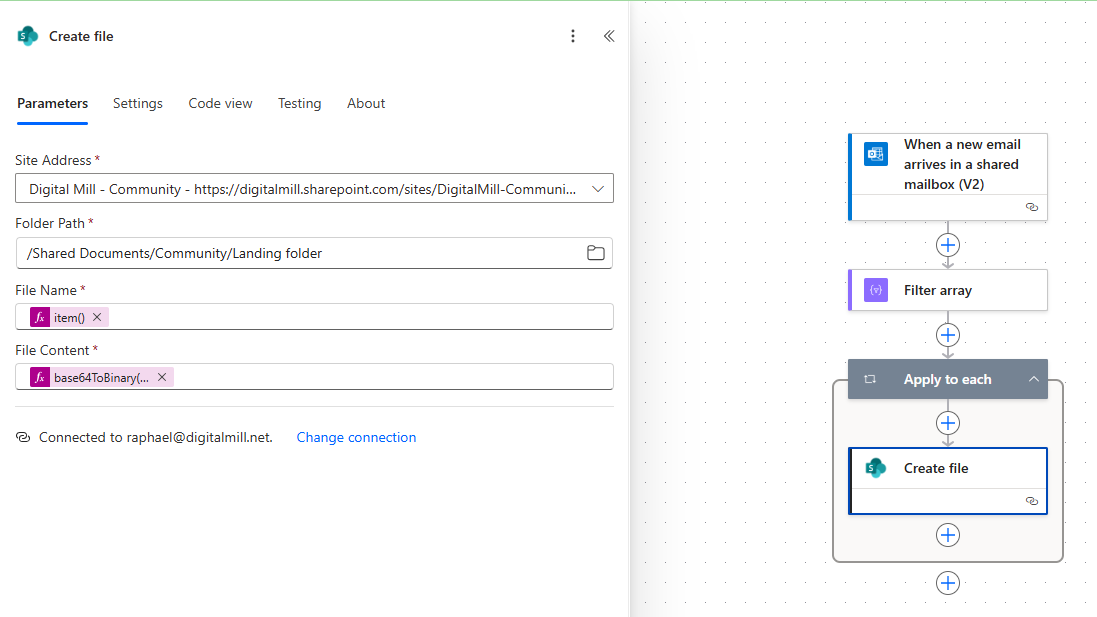Open the Site Address dropdown
Image resolution: width=1097 pixels, height=617 pixels.
[x=597, y=187]
